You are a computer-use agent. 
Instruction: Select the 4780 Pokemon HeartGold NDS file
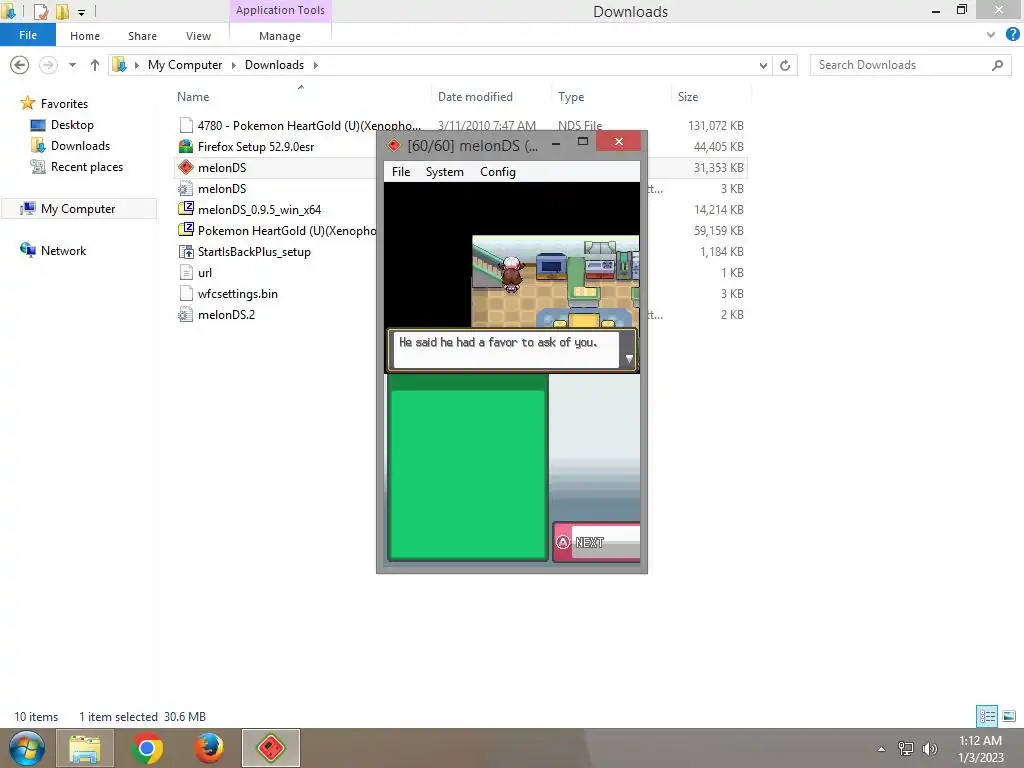click(x=309, y=125)
